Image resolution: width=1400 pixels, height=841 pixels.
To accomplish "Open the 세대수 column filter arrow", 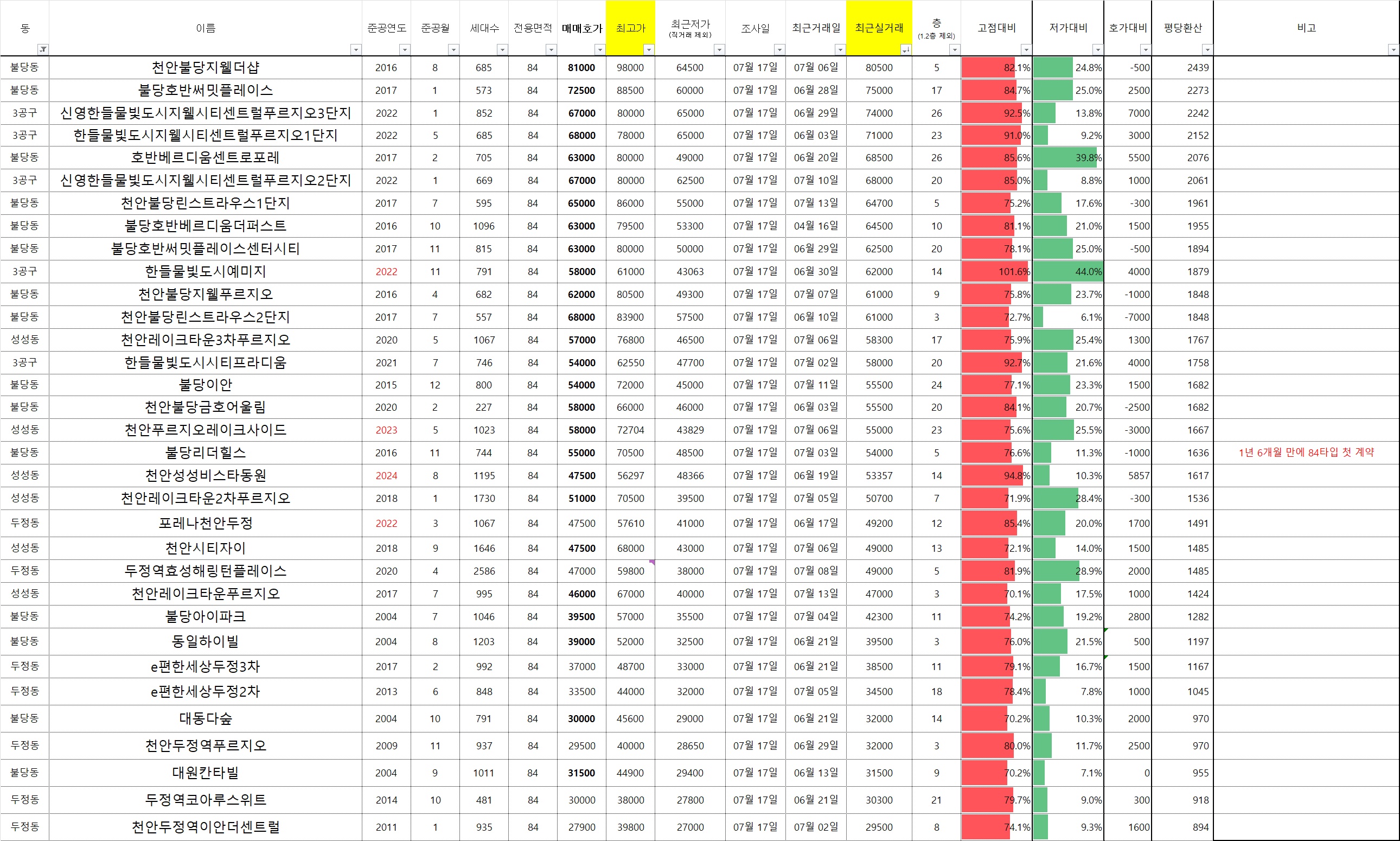I will pos(502,50).
